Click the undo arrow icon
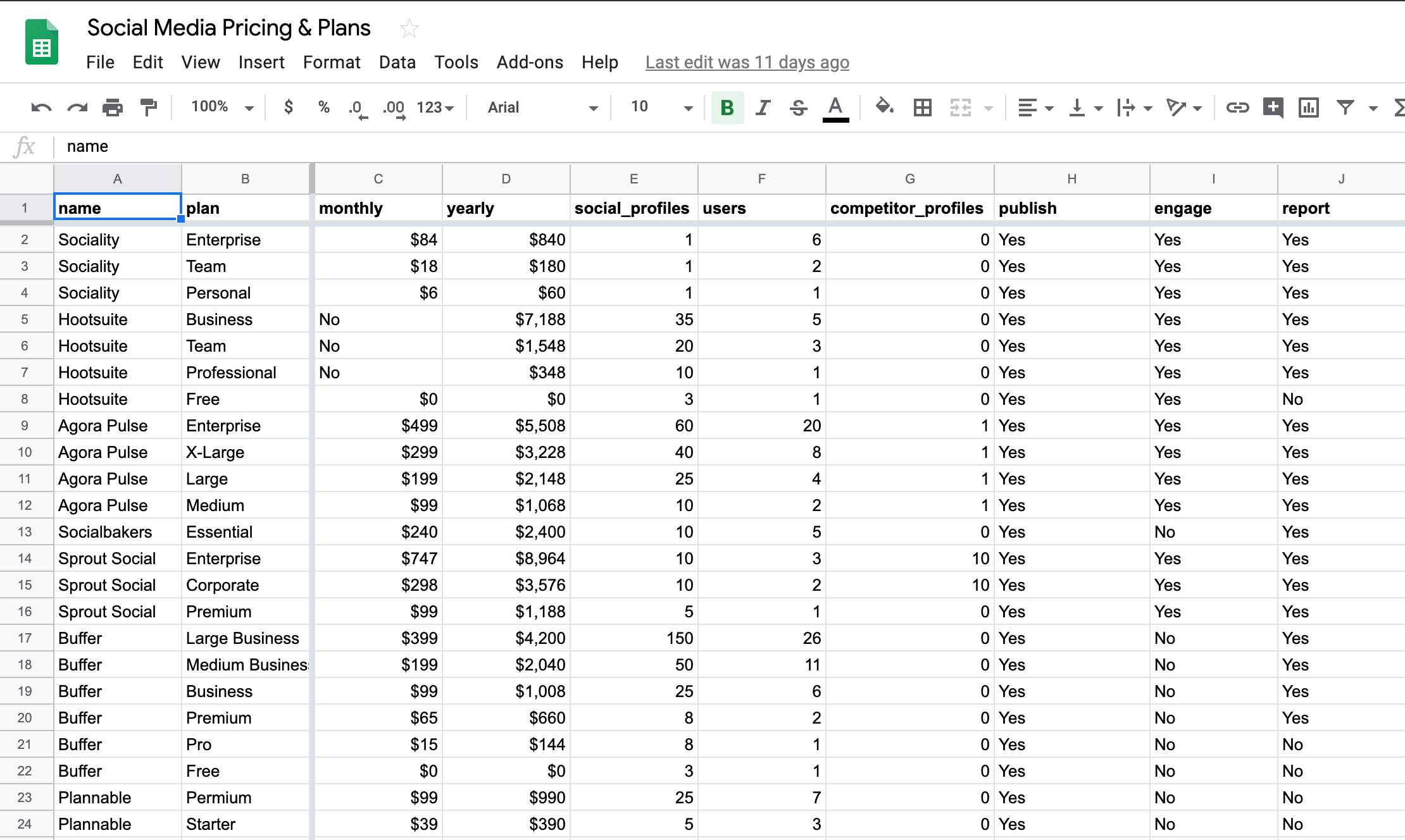Image resolution: width=1405 pixels, height=840 pixels. (41, 108)
